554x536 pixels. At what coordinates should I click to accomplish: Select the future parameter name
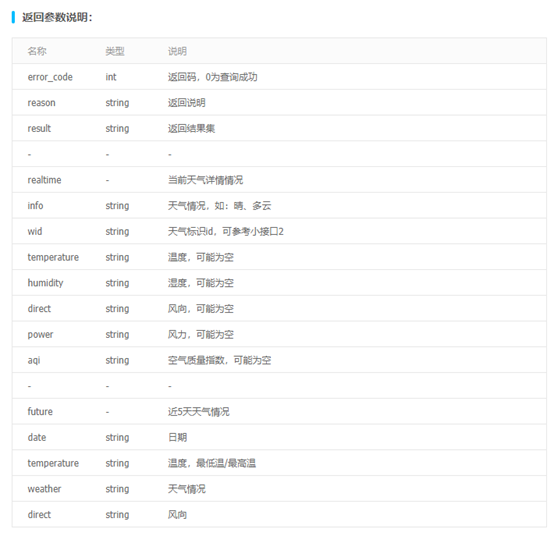40,412
